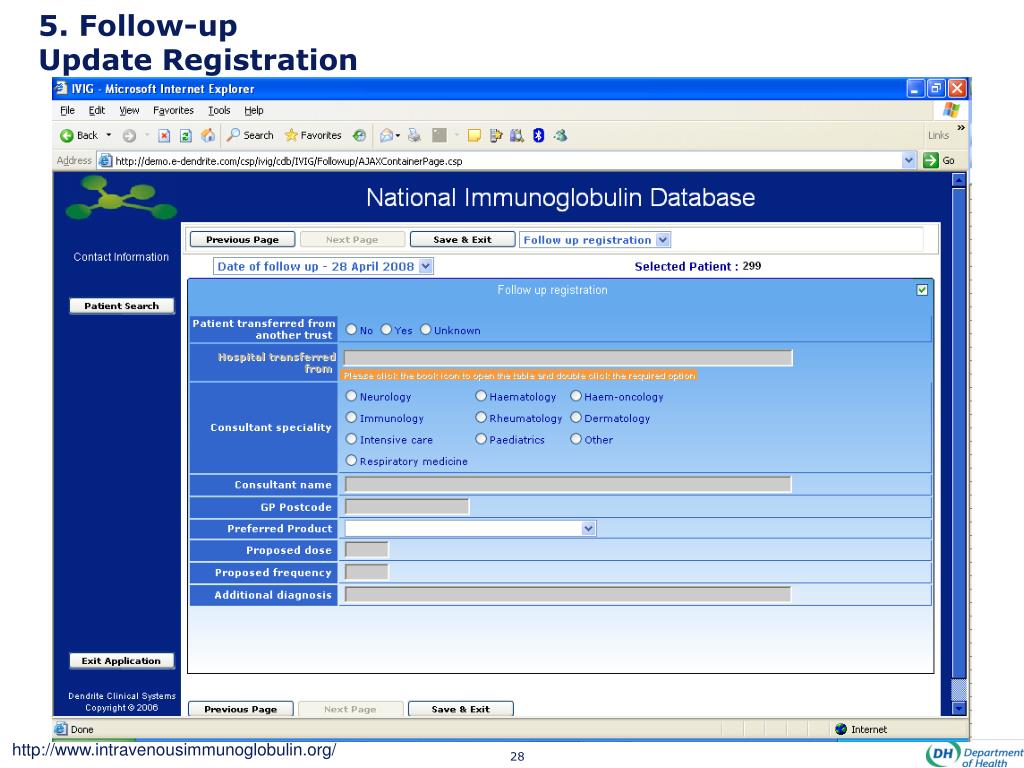This screenshot has height=768, width=1024.
Task: Click the top Previous Page button
Action: pyautogui.click(x=242, y=240)
